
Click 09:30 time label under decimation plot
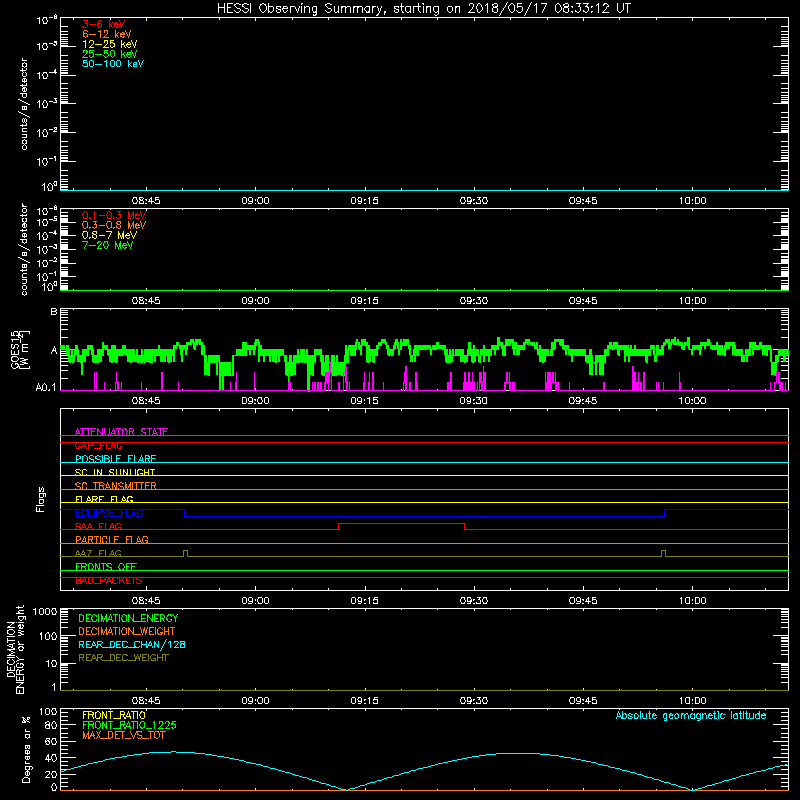pyautogui.click(x=473, y=701)
